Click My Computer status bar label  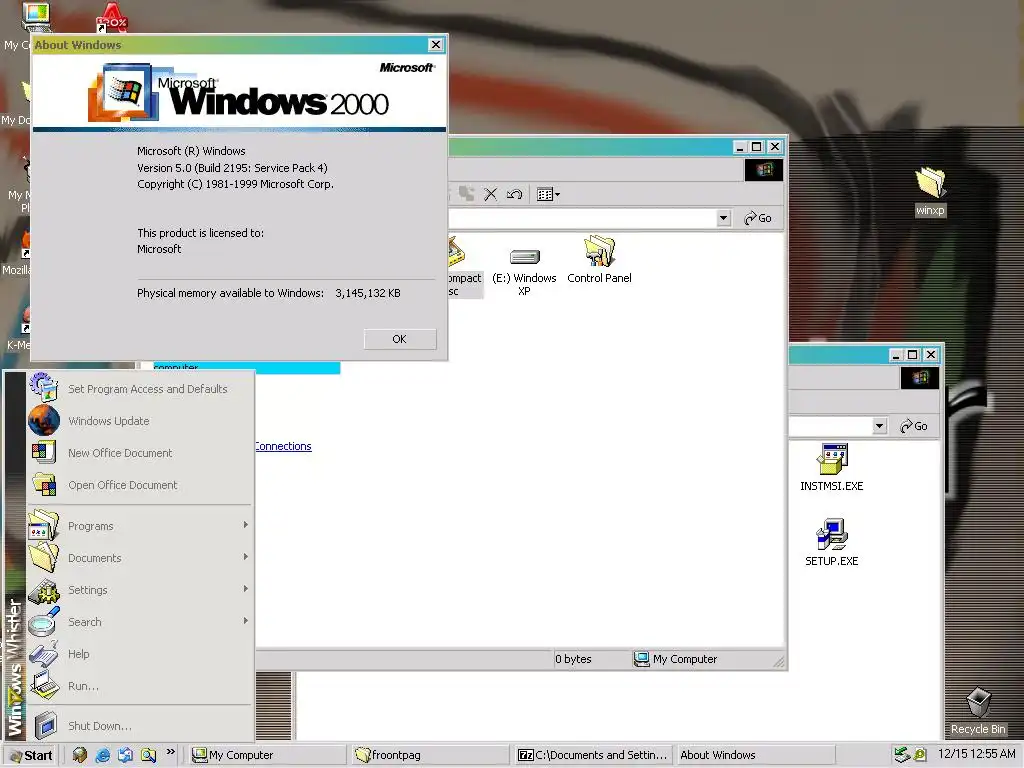[x=684, y=659]
